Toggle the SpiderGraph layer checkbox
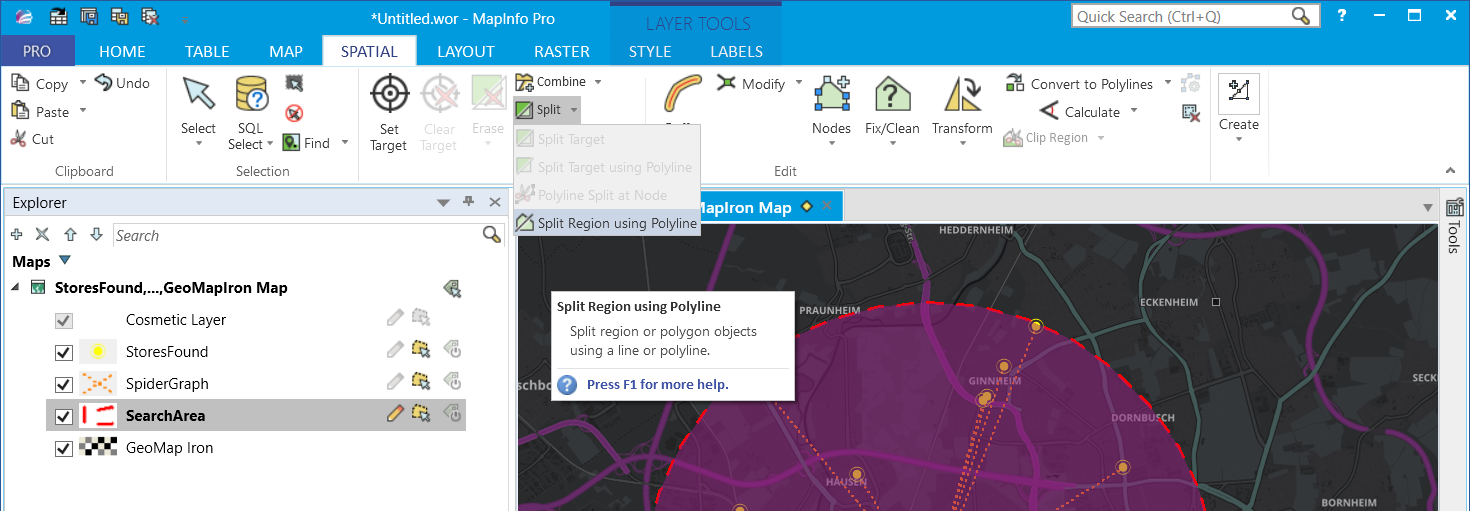 [64, 384]
